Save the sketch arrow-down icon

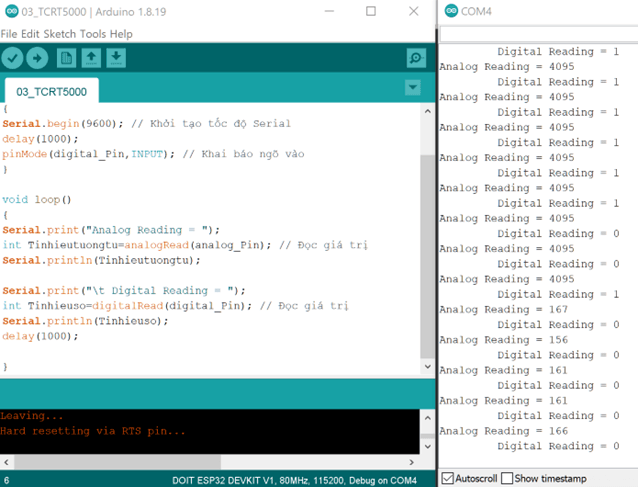tap(116, 58)
